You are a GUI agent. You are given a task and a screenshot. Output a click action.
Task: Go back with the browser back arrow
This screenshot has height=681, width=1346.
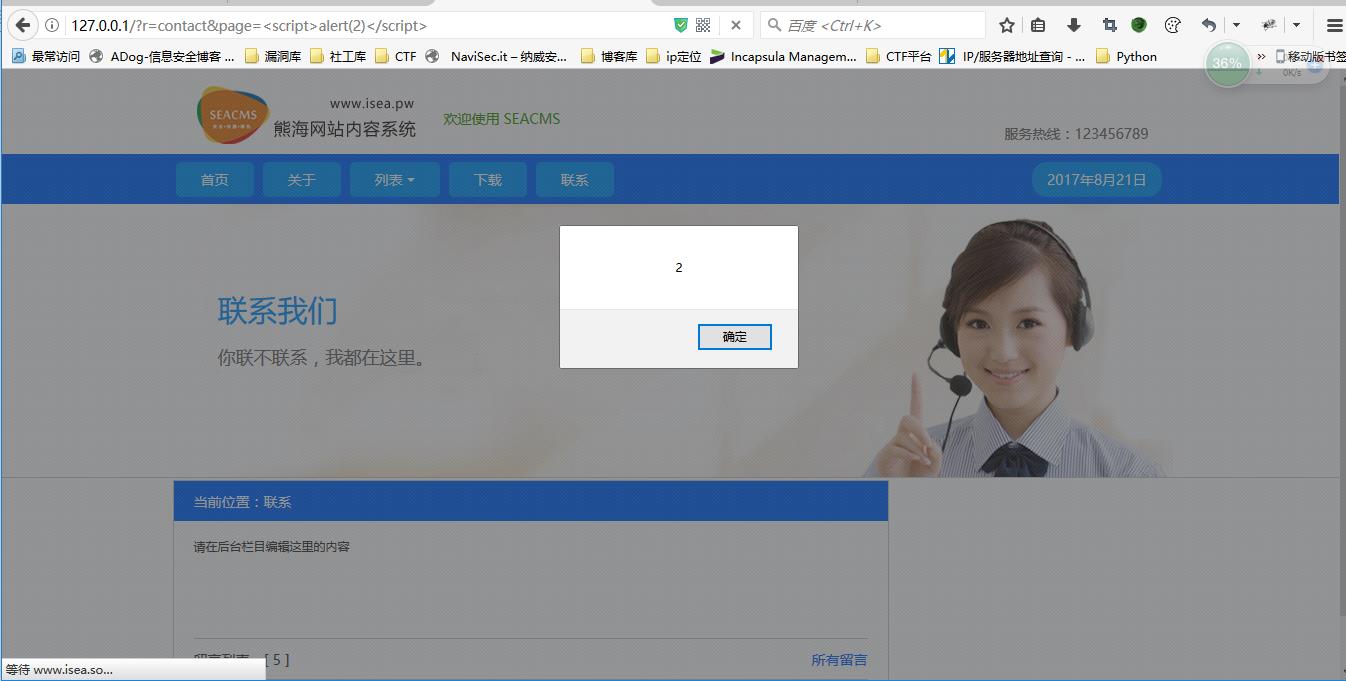point(22,25)
